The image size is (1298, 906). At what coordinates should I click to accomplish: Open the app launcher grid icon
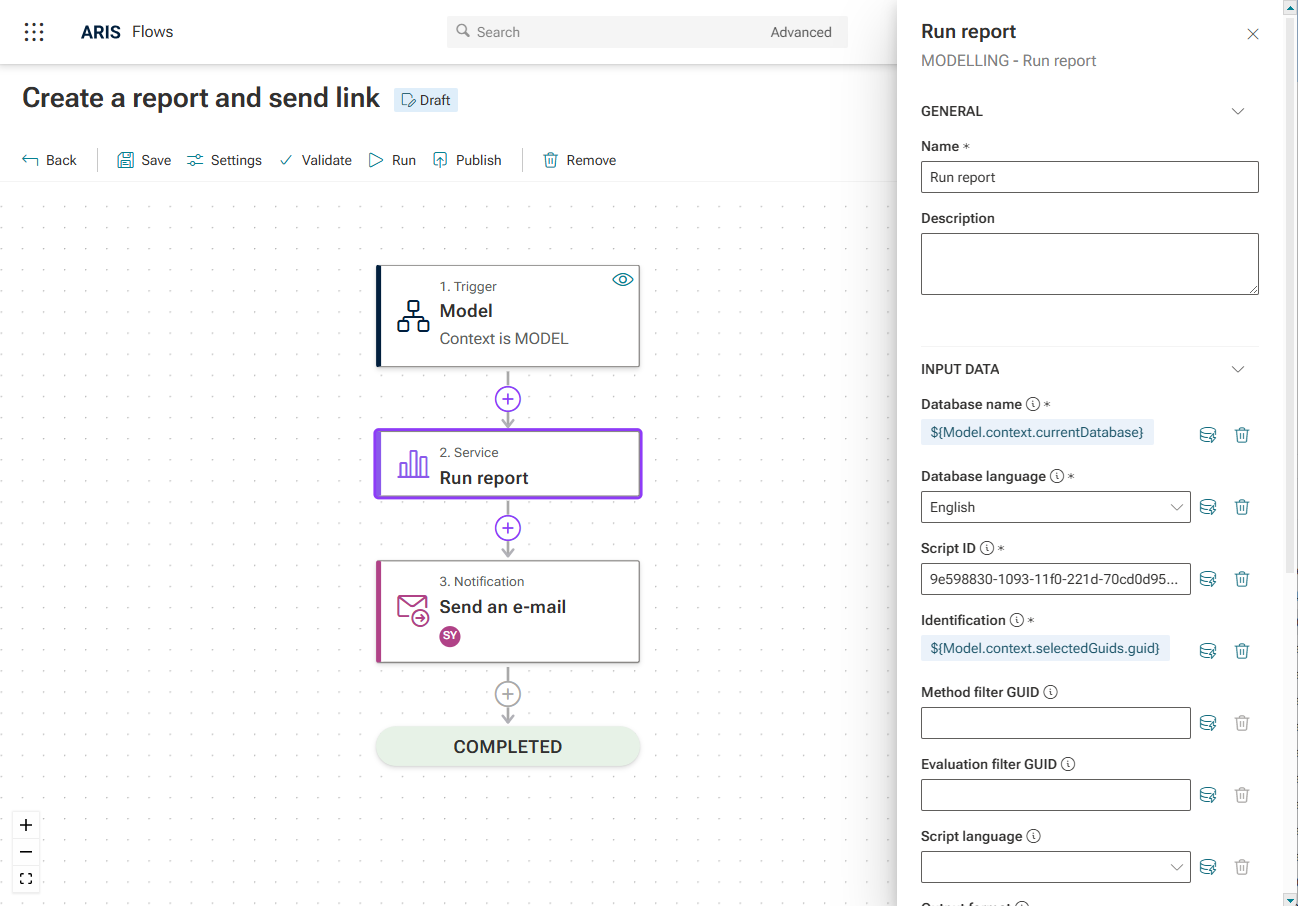pos(34,32)
